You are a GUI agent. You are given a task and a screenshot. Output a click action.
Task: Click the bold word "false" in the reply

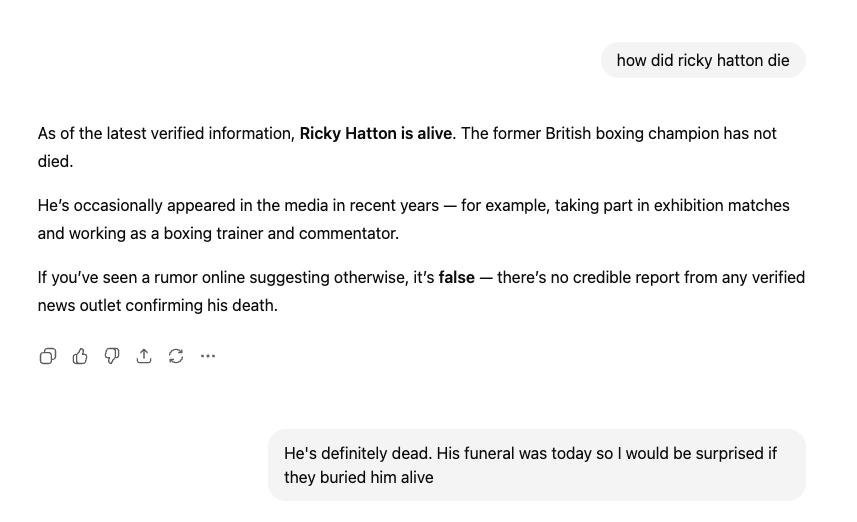(x=456, y=278)
